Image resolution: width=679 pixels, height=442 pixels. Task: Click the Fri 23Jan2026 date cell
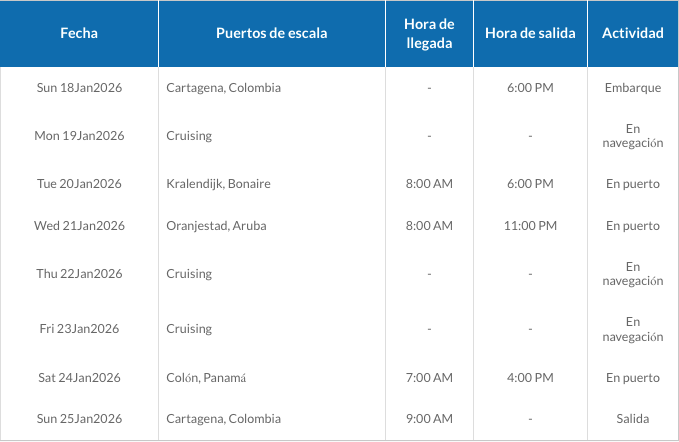pos(79,329)
